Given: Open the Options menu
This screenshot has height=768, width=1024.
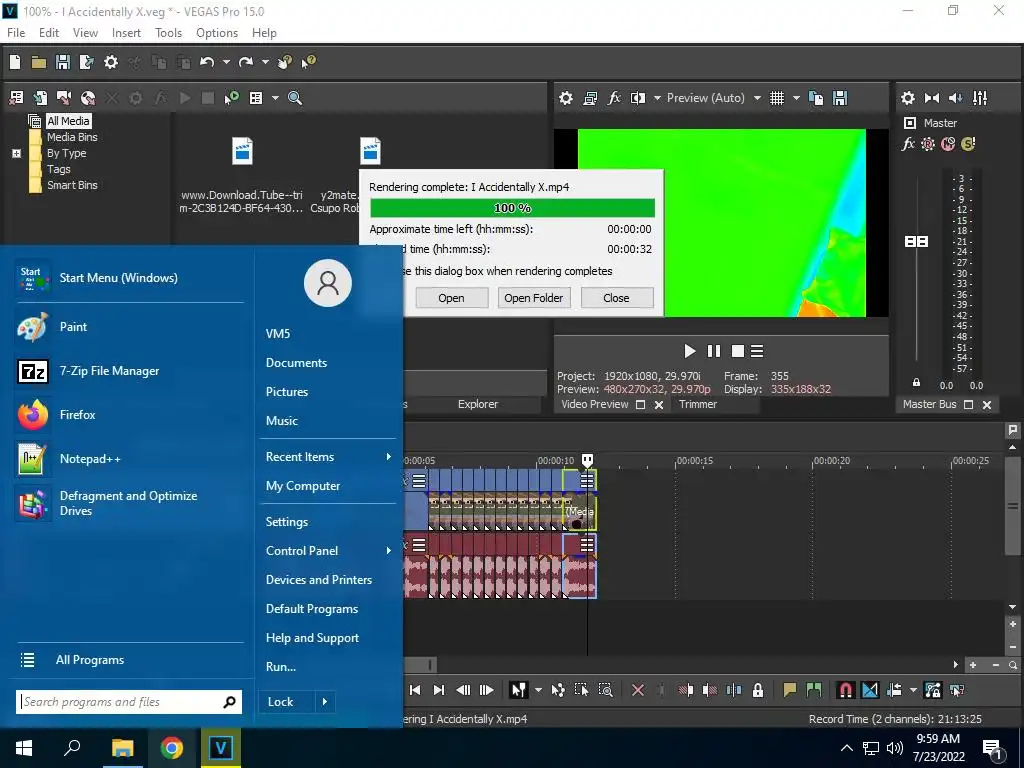Looking at the screenshot, I should coord(217,33).
